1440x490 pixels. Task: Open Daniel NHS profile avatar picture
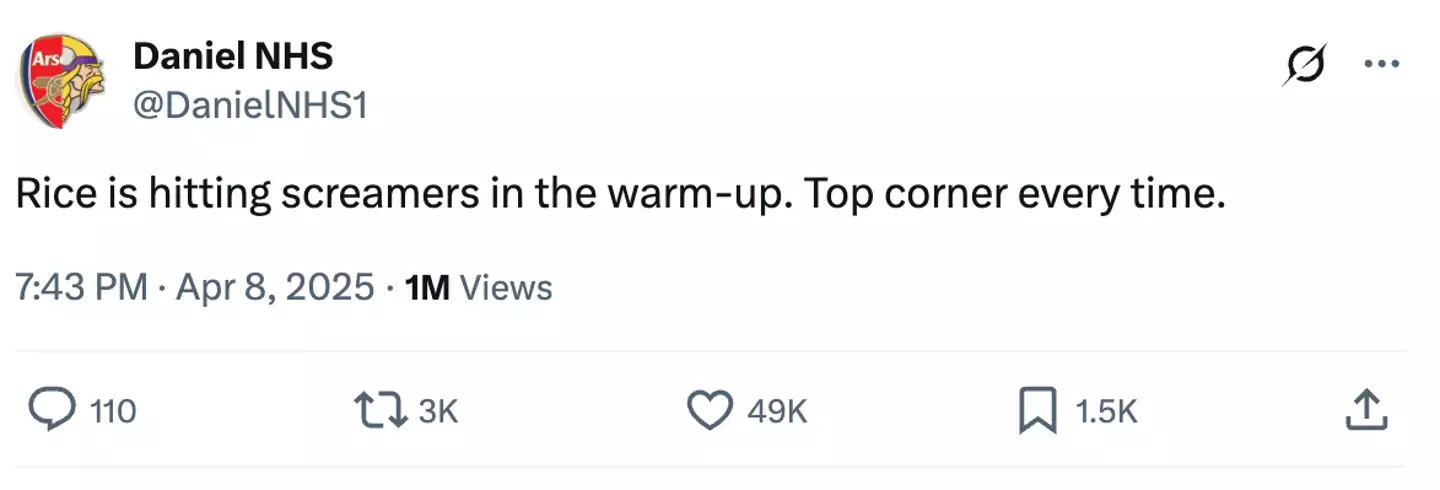tap(62, 80)
